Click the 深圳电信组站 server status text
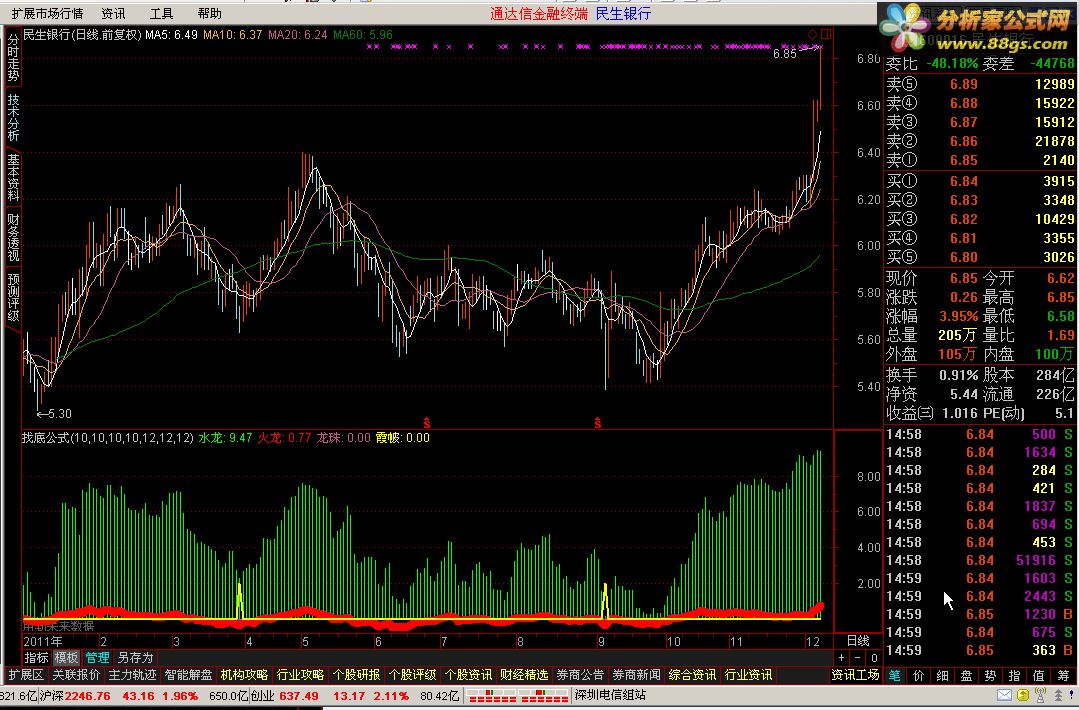Screen dimensions: 1079x710 pyautogui.click(x=610, y=696)
